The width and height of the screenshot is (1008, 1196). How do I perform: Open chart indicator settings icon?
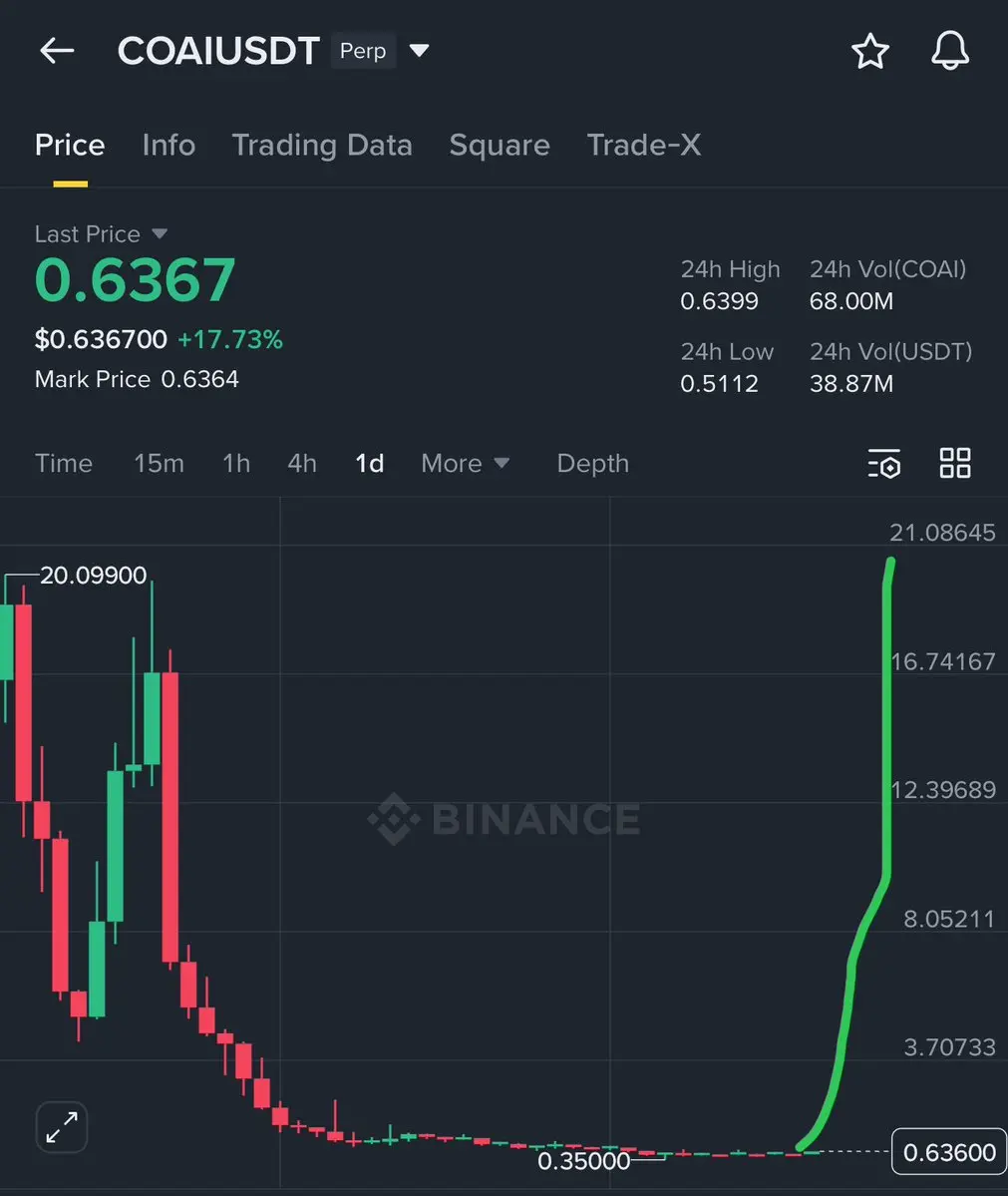coord(884,463)
